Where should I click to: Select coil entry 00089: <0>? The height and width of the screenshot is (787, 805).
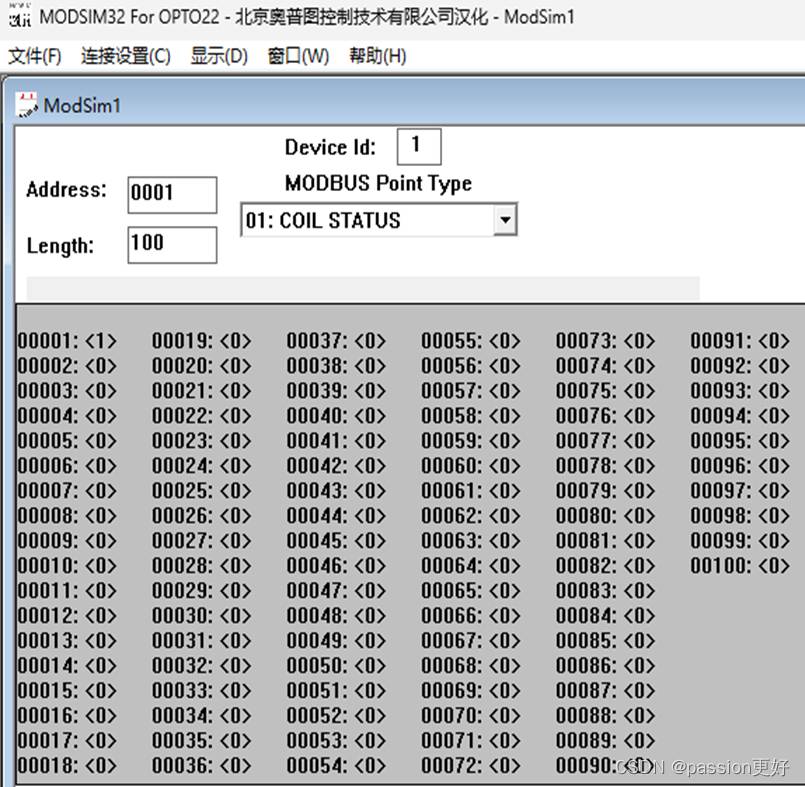pos(606,740)
